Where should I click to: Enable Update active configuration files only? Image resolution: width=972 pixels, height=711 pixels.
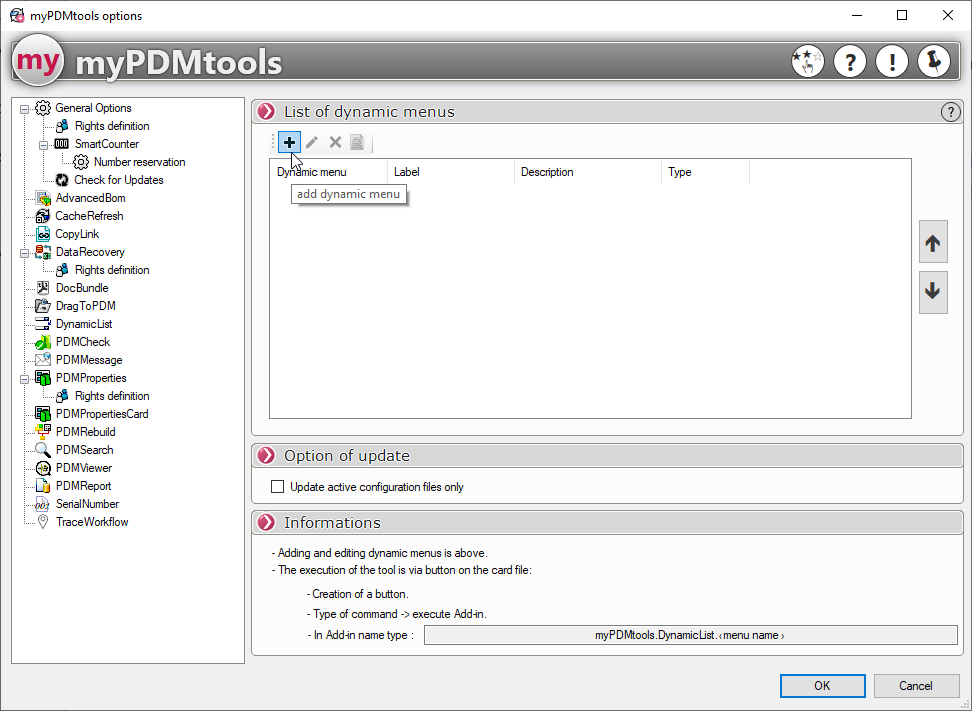click(x=278, y=487)
